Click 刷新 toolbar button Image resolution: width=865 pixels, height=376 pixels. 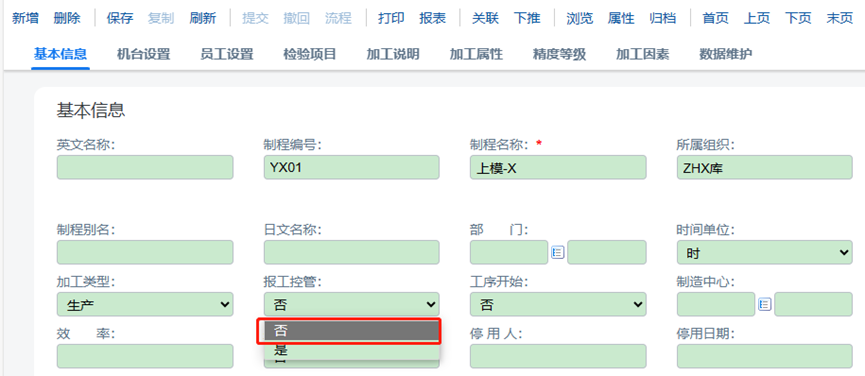click(x=202, y=18)
